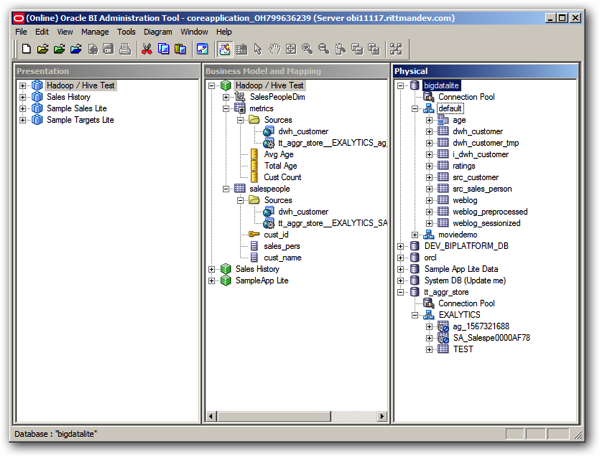The image size is (600, 457).
Task: Select the Total Age measure
Action: (x=280, y=166)
